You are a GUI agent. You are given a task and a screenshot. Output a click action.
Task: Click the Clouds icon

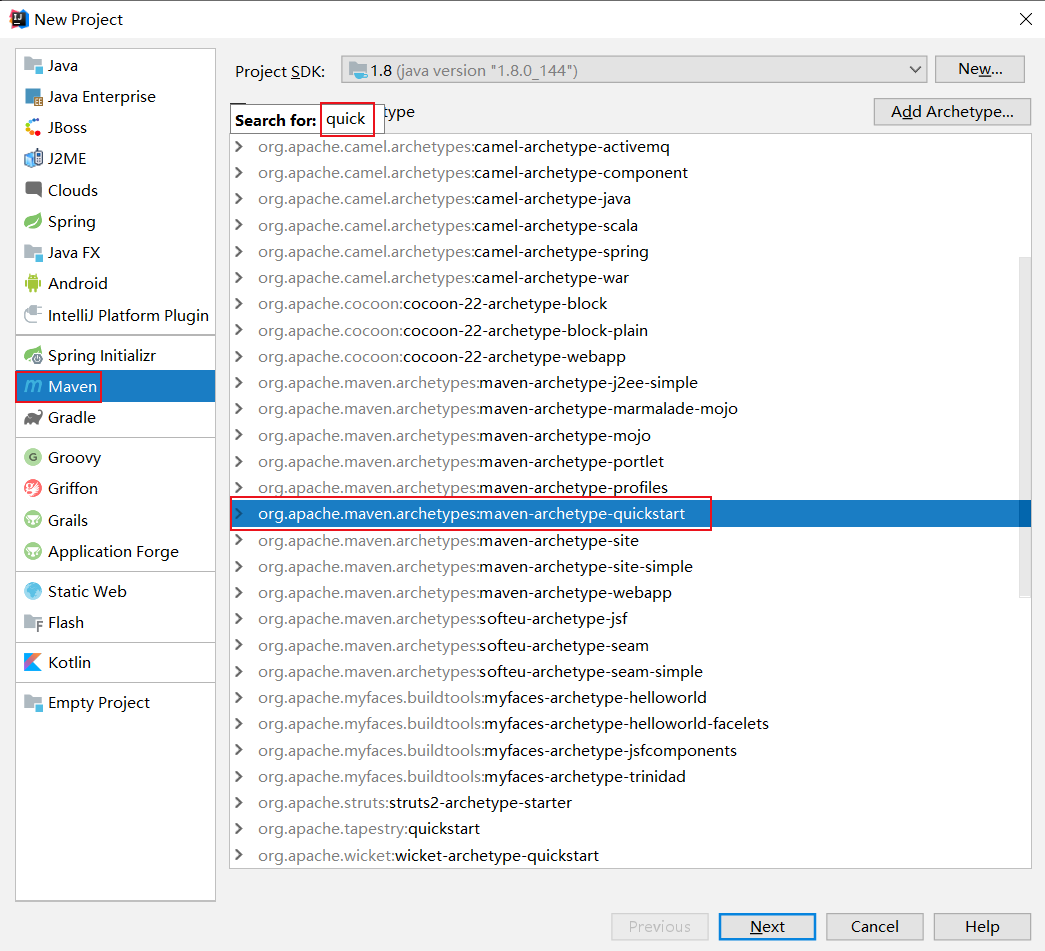coord(33,190)
